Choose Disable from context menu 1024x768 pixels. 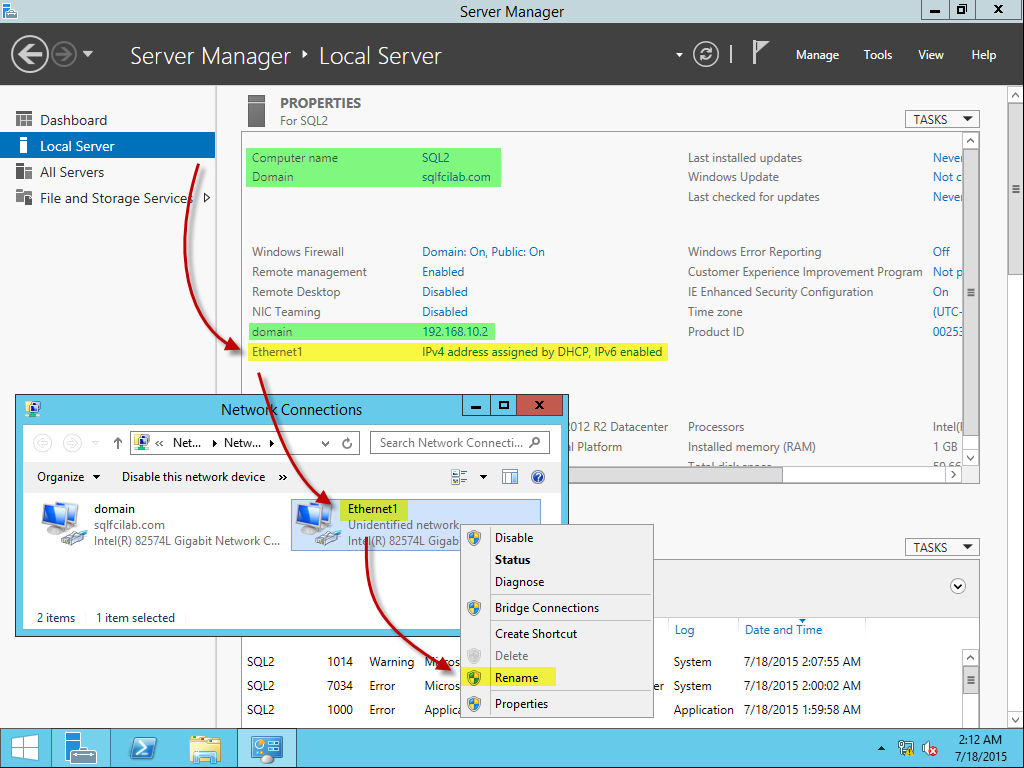[557, 537]
